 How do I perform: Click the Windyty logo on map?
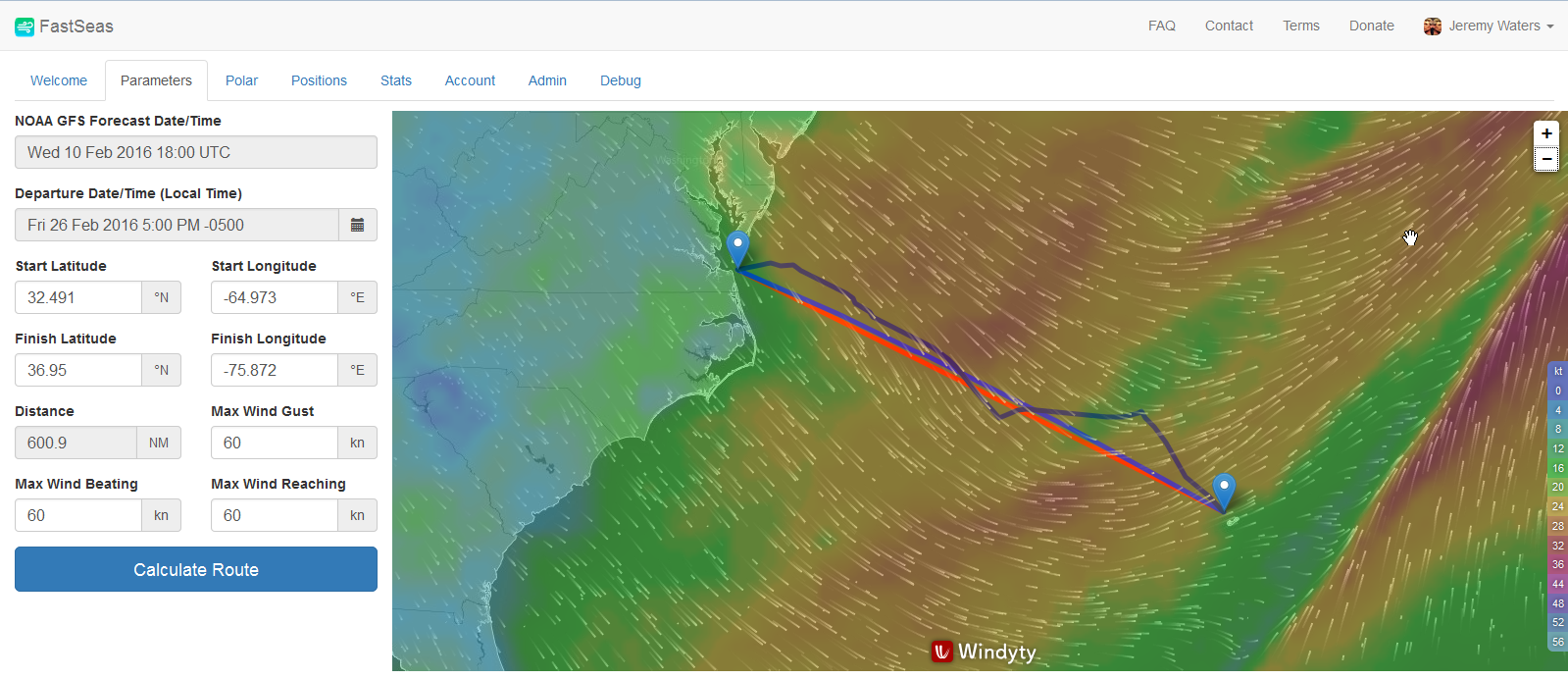(x=984, y=652)
